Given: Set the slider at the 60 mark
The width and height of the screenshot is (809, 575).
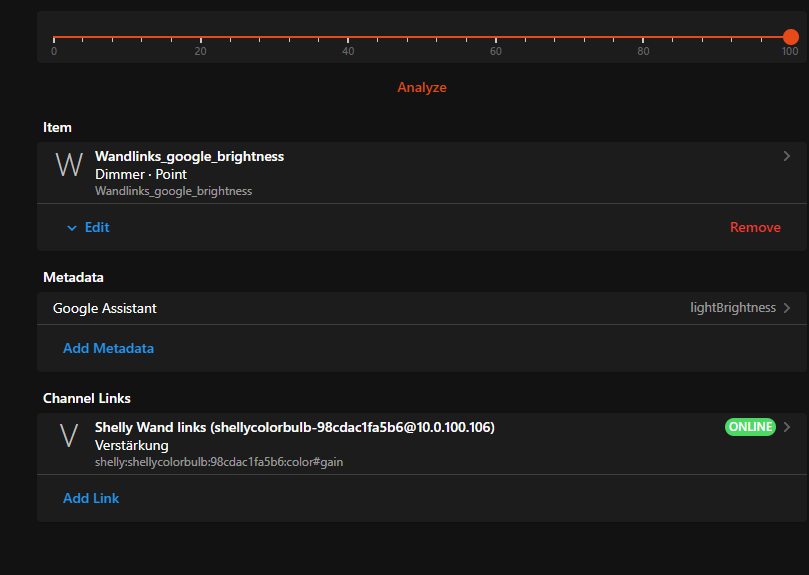Looking at the screenshot, I should [x=495, y=37].
